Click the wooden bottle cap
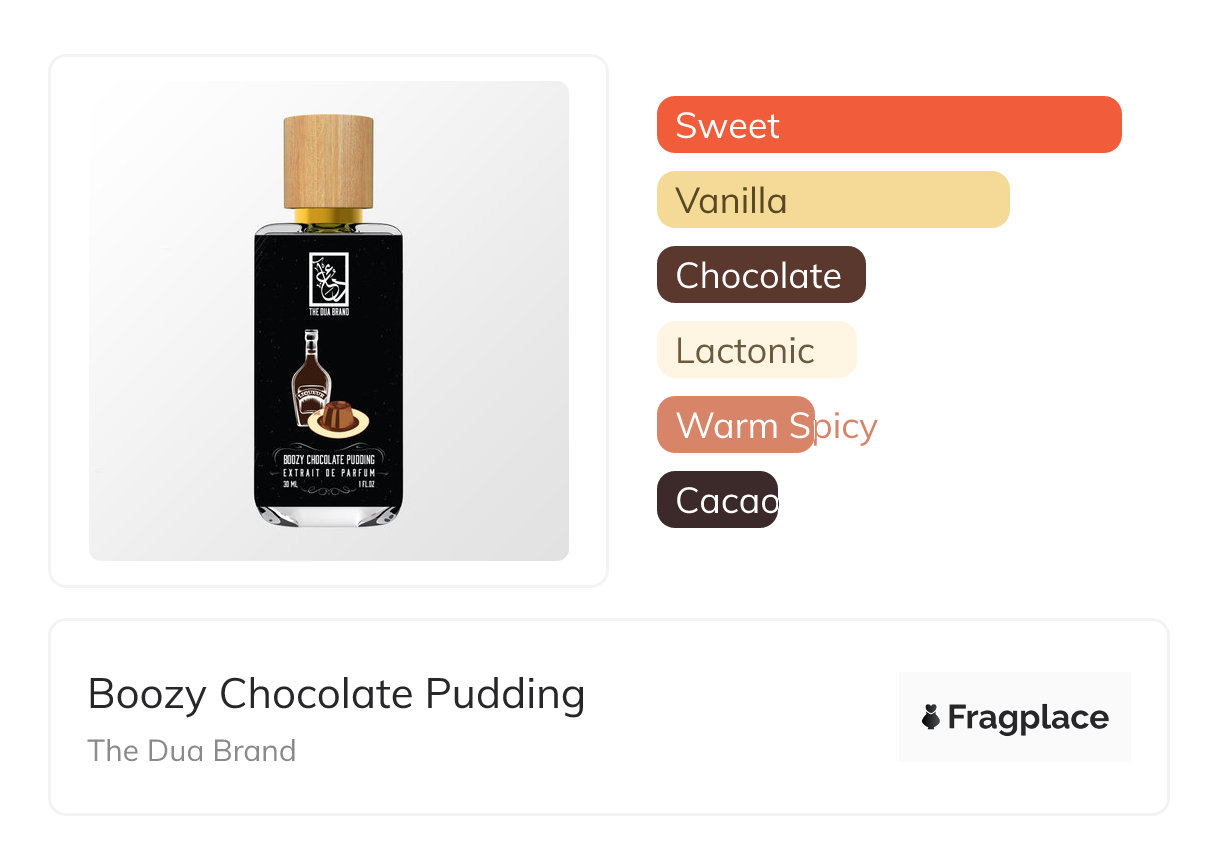1218x864 pixels. pyautogui.click(x=328, y=160)
